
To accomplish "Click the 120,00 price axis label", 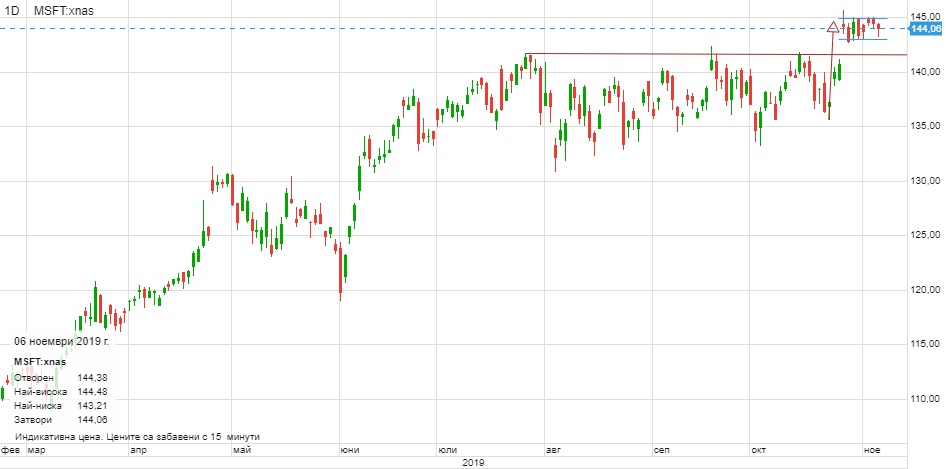I will [925, 290].
